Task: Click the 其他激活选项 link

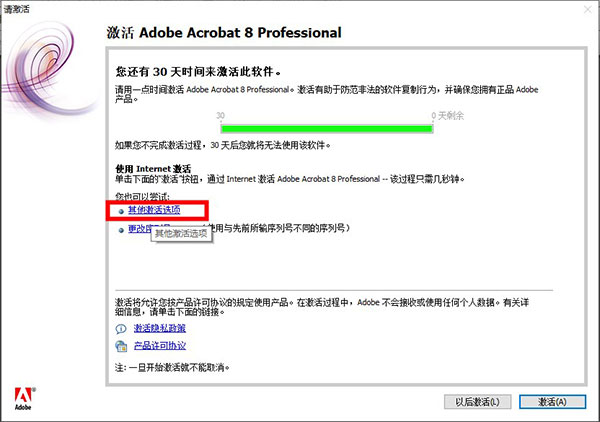Action: 154,210
